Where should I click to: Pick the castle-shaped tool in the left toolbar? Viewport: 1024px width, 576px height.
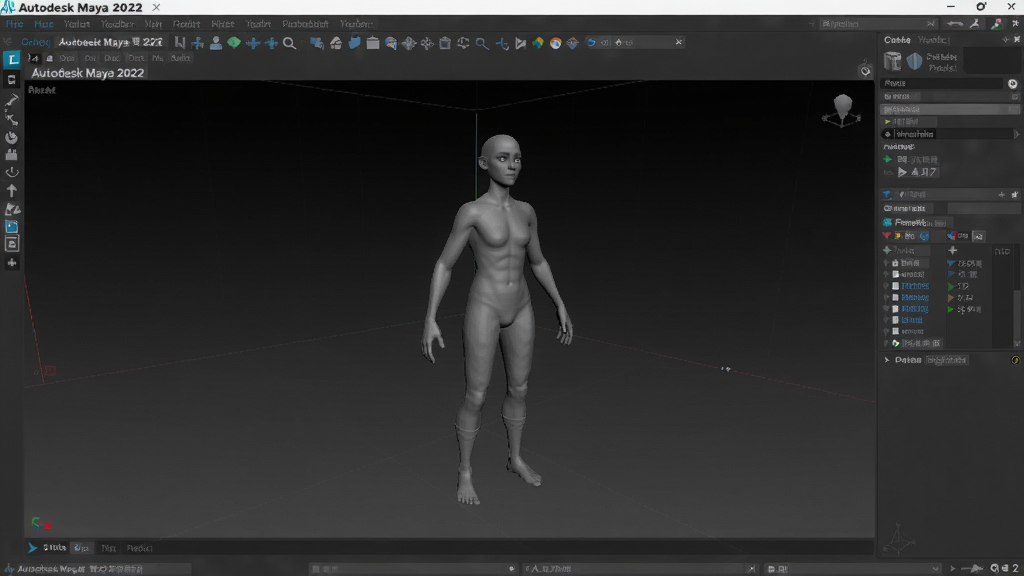(12, 155)
